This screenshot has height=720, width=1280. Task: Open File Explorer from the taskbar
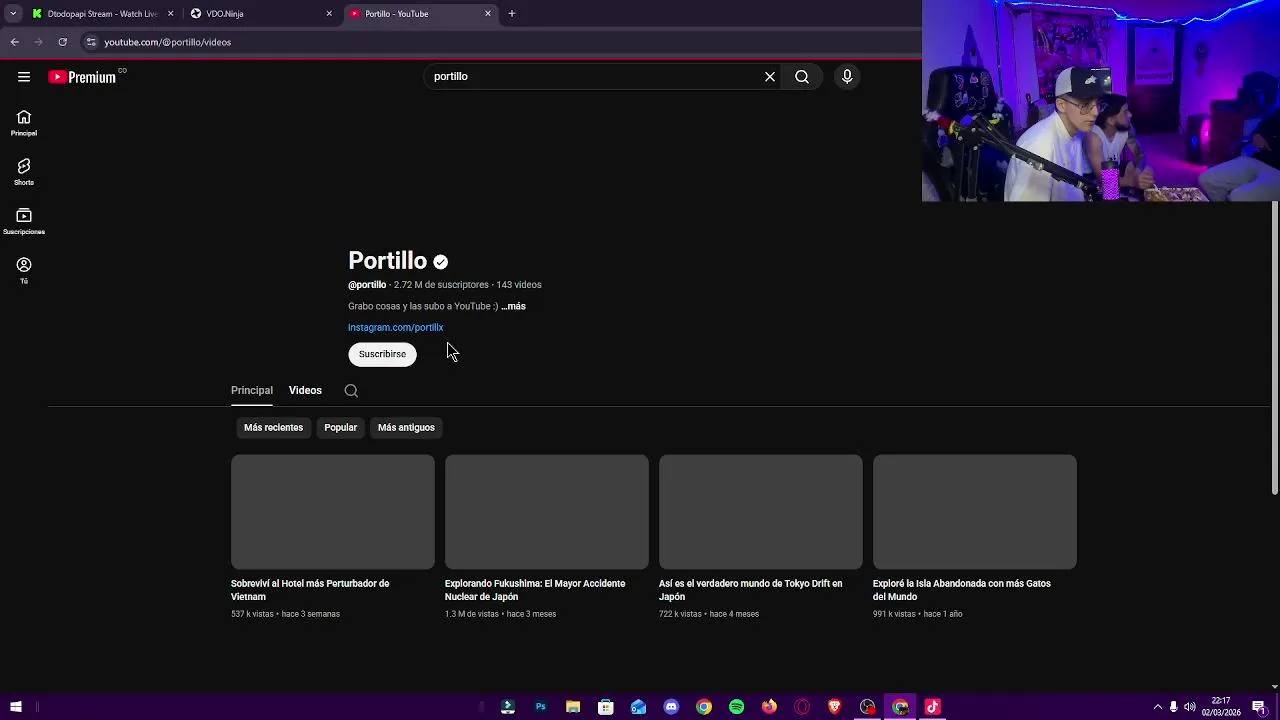[x=573, y=707]
